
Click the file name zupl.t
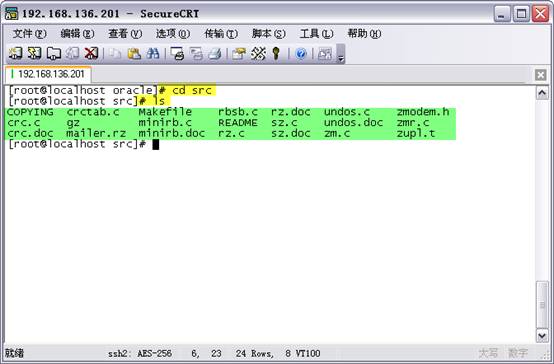pyautogui.click(x=416, y=134)
